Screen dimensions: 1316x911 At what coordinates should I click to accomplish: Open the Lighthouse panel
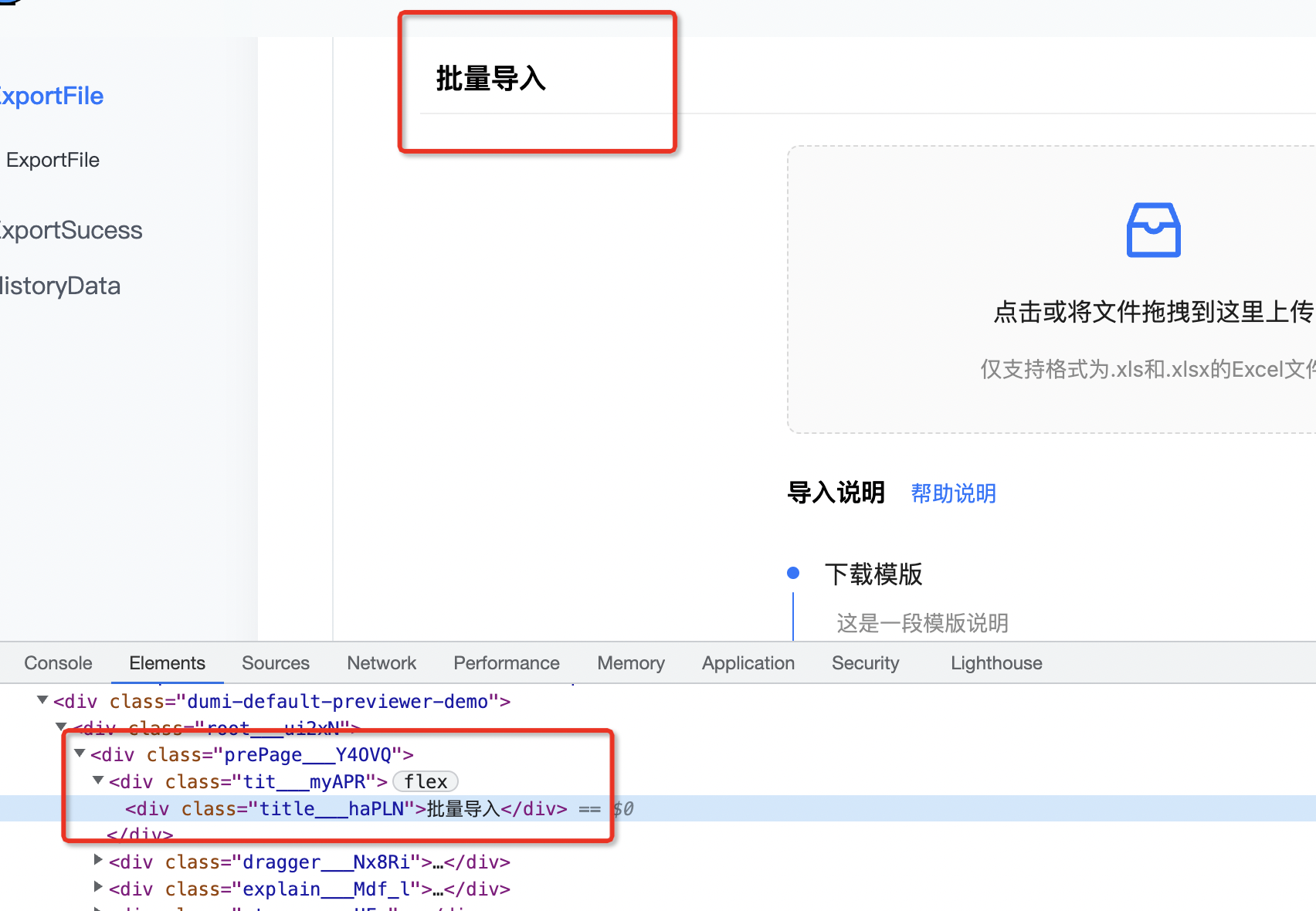coord(995,662)
